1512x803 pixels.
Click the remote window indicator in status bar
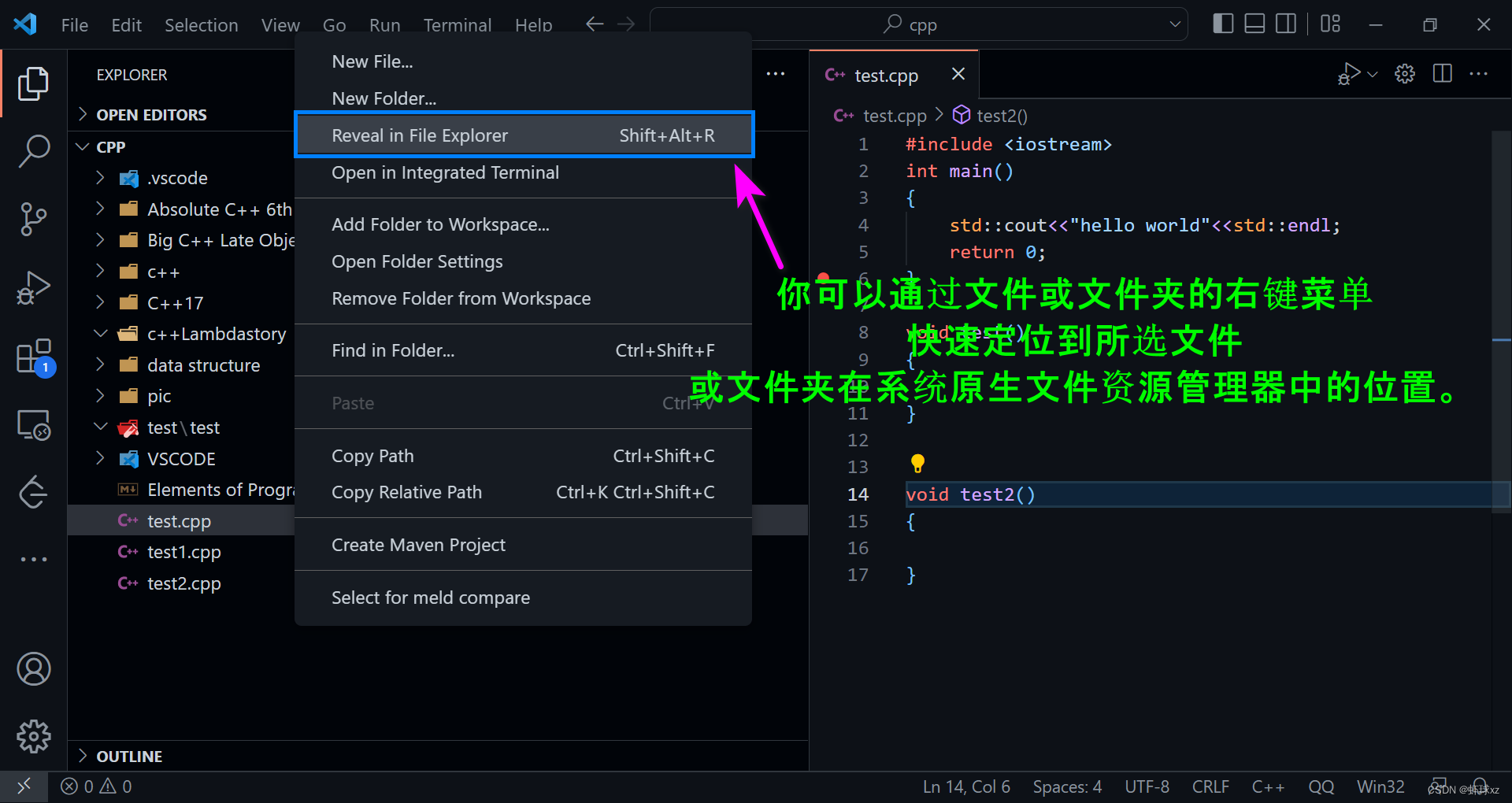24,786
